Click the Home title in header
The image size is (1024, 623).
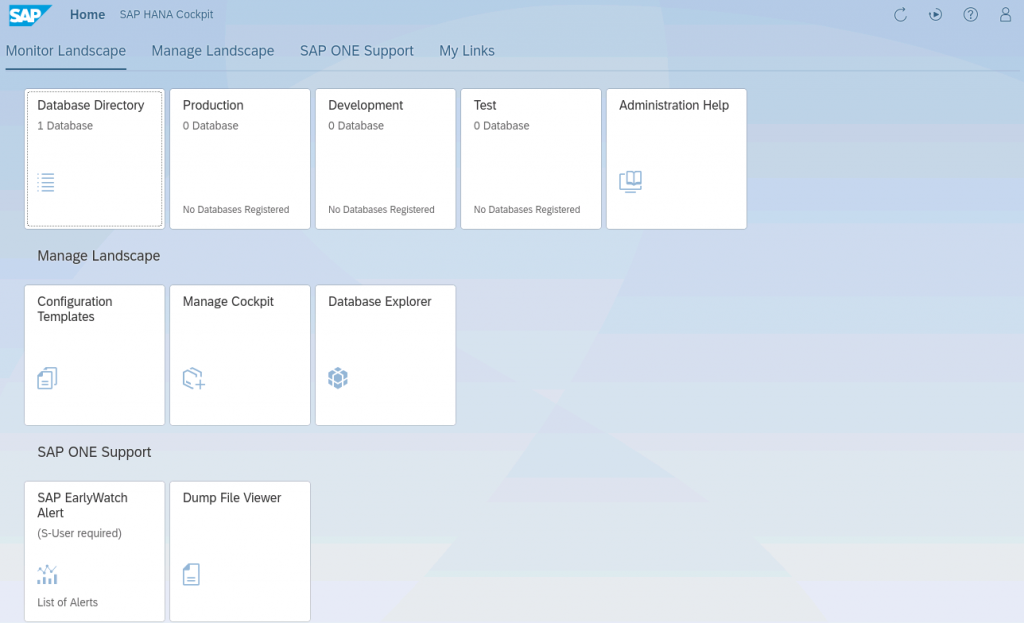click(x=88, y=15)
